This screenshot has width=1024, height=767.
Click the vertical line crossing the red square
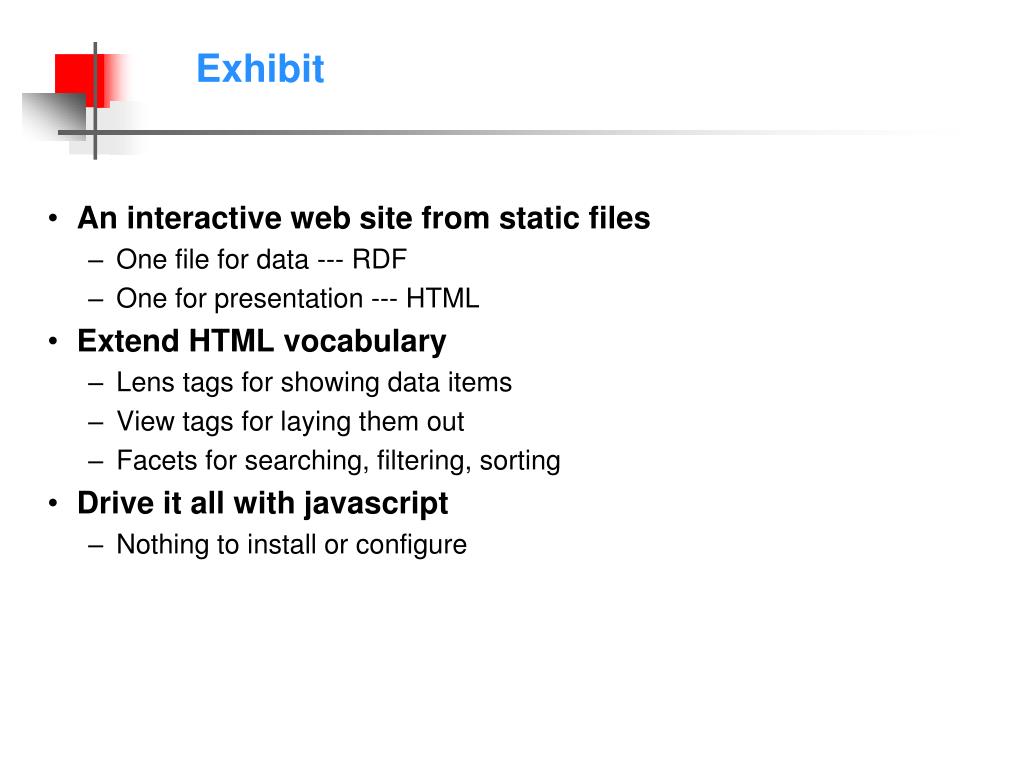(95, 101)
